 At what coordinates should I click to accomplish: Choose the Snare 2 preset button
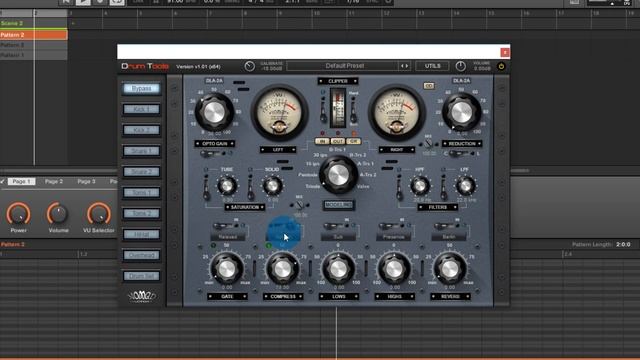(x=141, y=172)
